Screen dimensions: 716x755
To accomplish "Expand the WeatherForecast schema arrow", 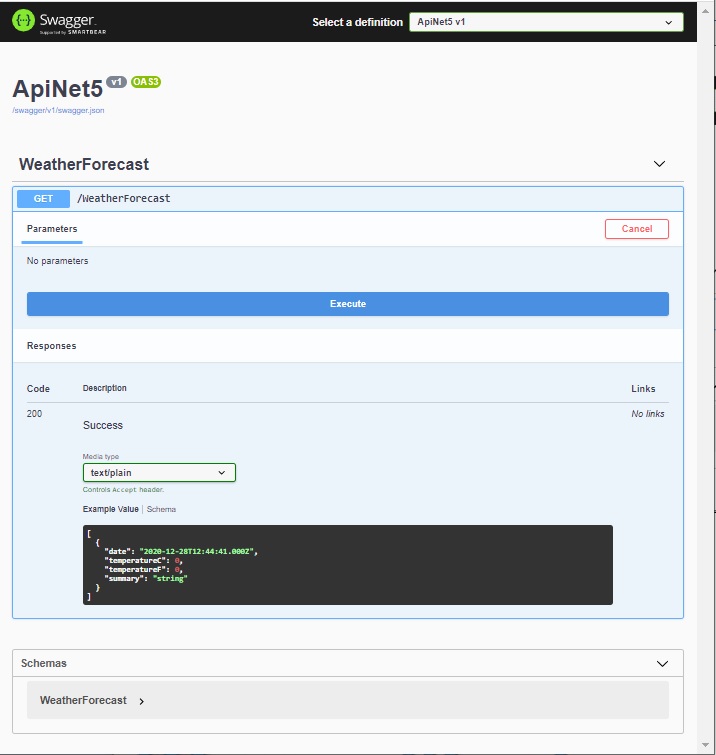I will [141, 701].
